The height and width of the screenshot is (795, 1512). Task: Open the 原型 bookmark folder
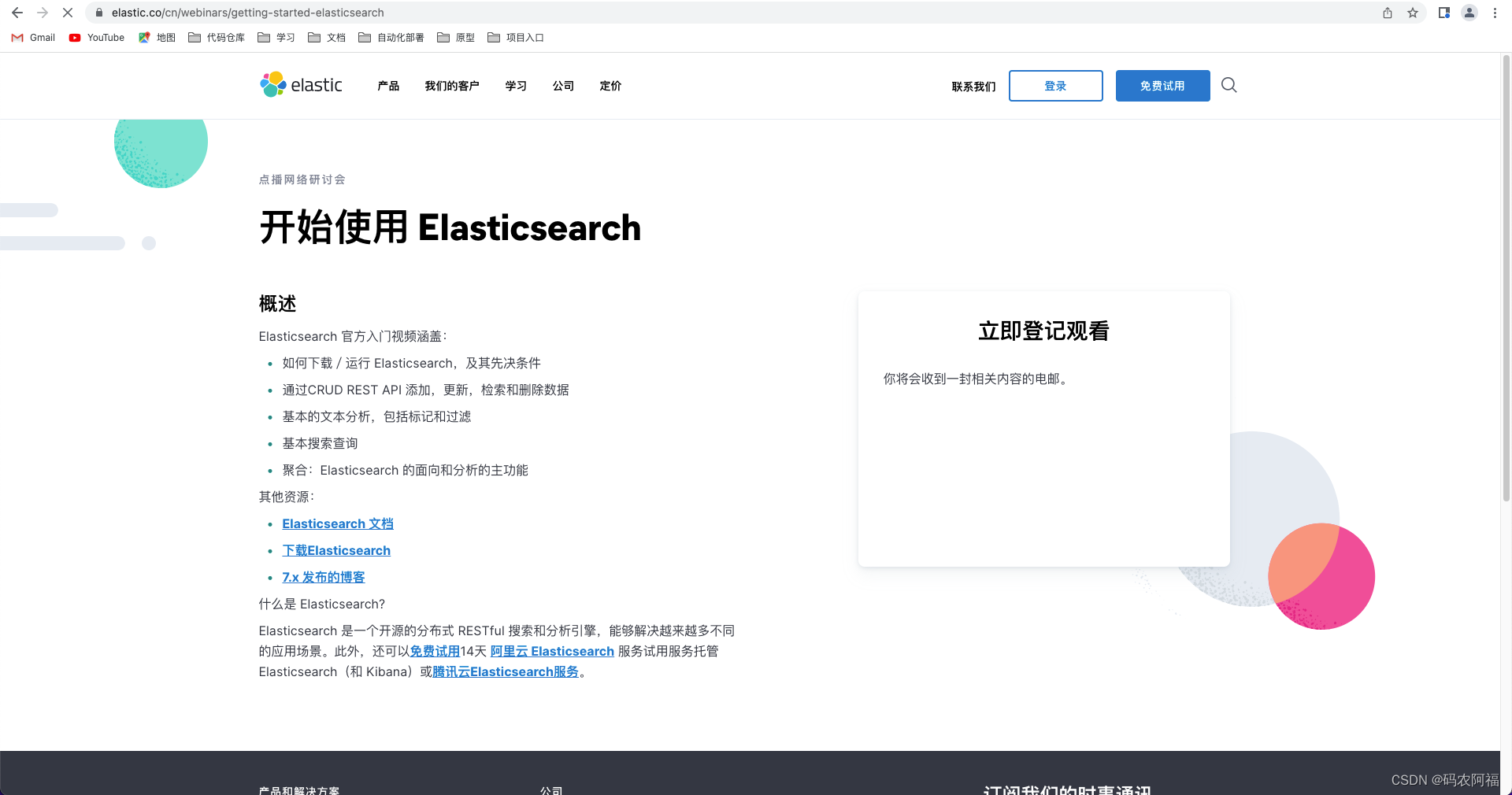pos(456,38)
